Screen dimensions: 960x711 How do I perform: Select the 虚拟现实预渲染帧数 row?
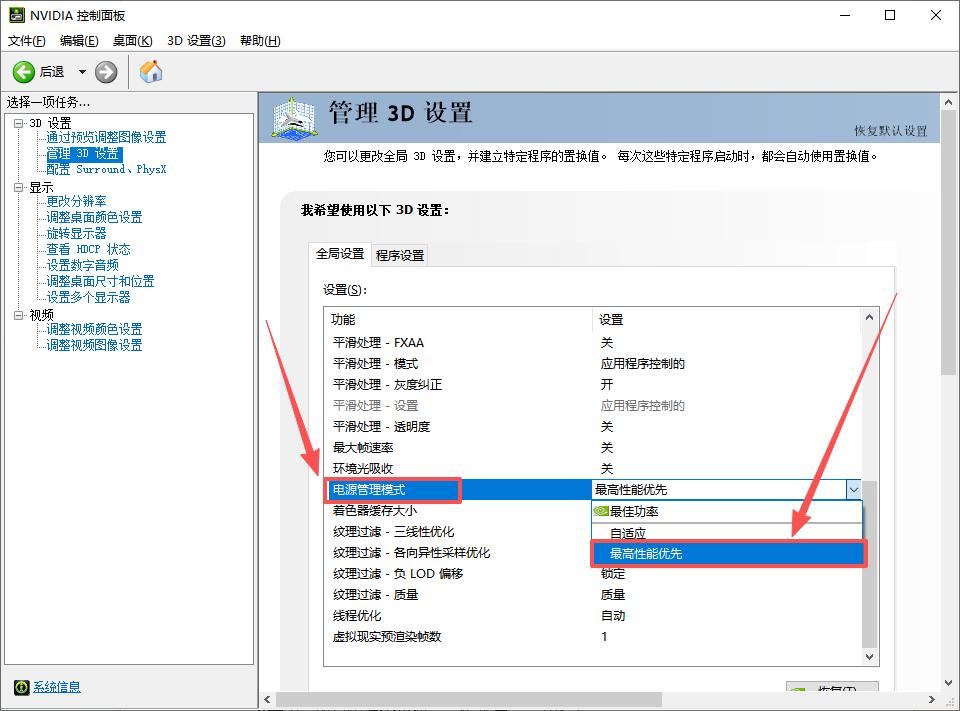(x=593, y=637)
